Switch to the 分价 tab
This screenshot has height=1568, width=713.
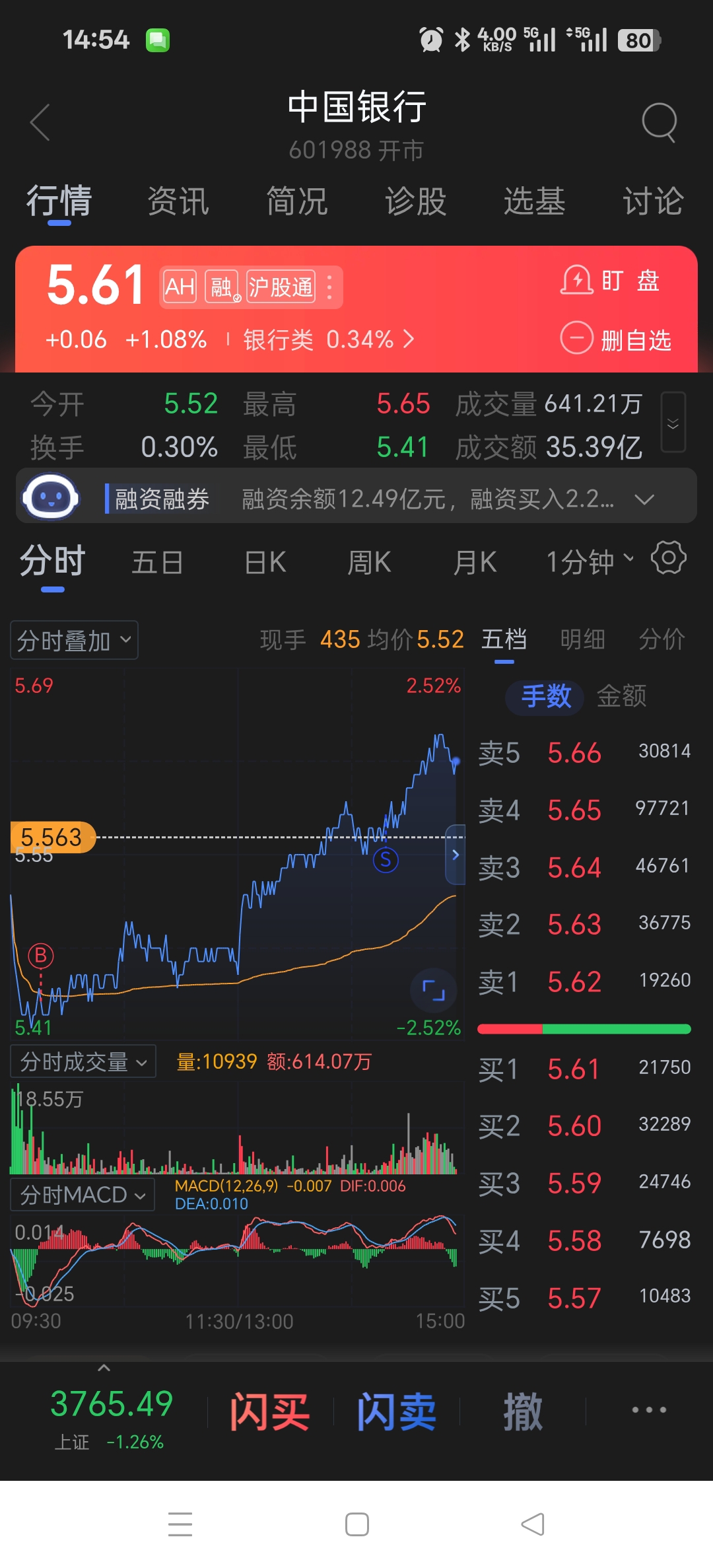coord(662,639)
